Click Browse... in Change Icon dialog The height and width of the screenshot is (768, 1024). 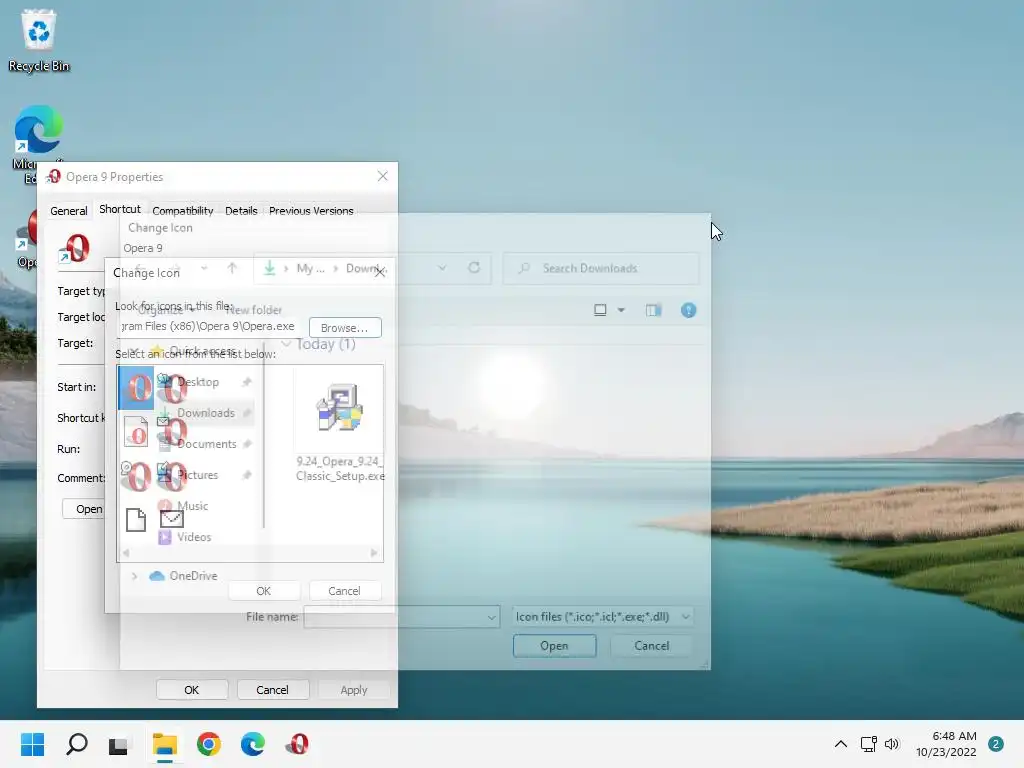(x=345, y=328)
